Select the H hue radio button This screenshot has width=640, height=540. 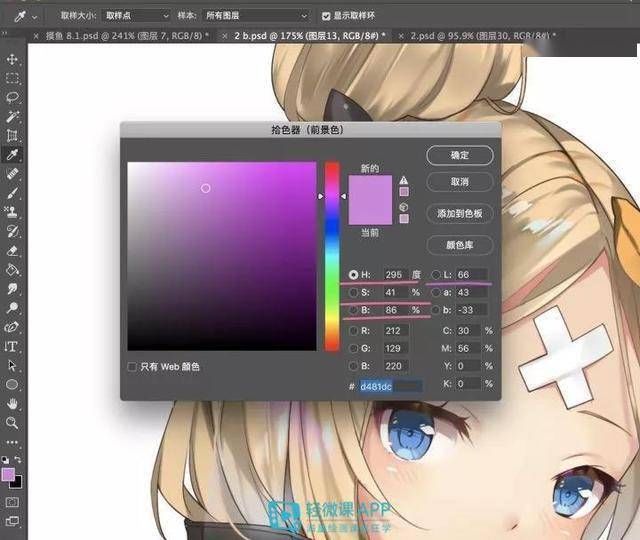[353, 275]
